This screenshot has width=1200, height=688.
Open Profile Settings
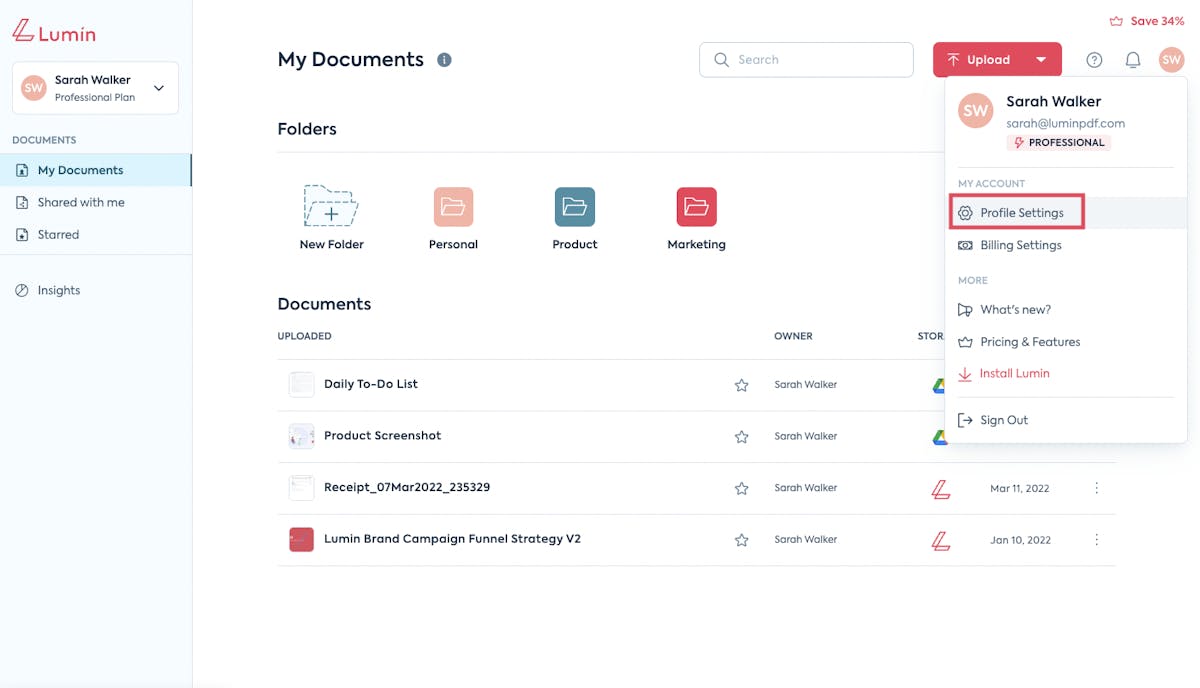pos(1017,213)
